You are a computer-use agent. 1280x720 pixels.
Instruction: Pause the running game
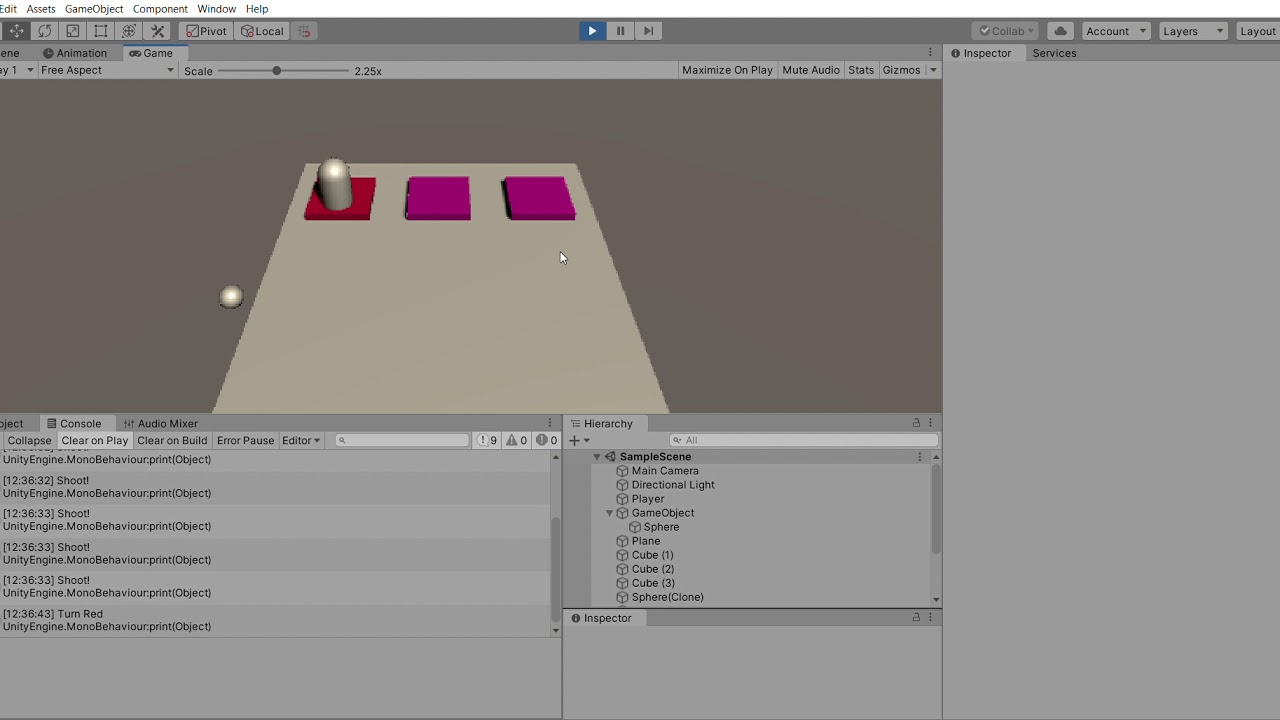tap(620, 31)
